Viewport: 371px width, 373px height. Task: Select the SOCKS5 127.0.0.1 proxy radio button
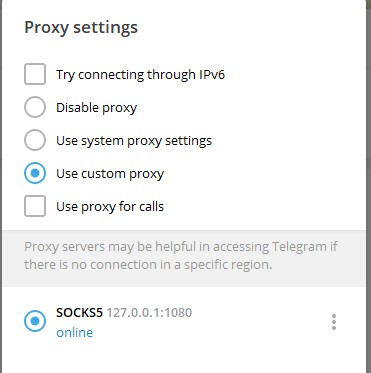[35, 321]
